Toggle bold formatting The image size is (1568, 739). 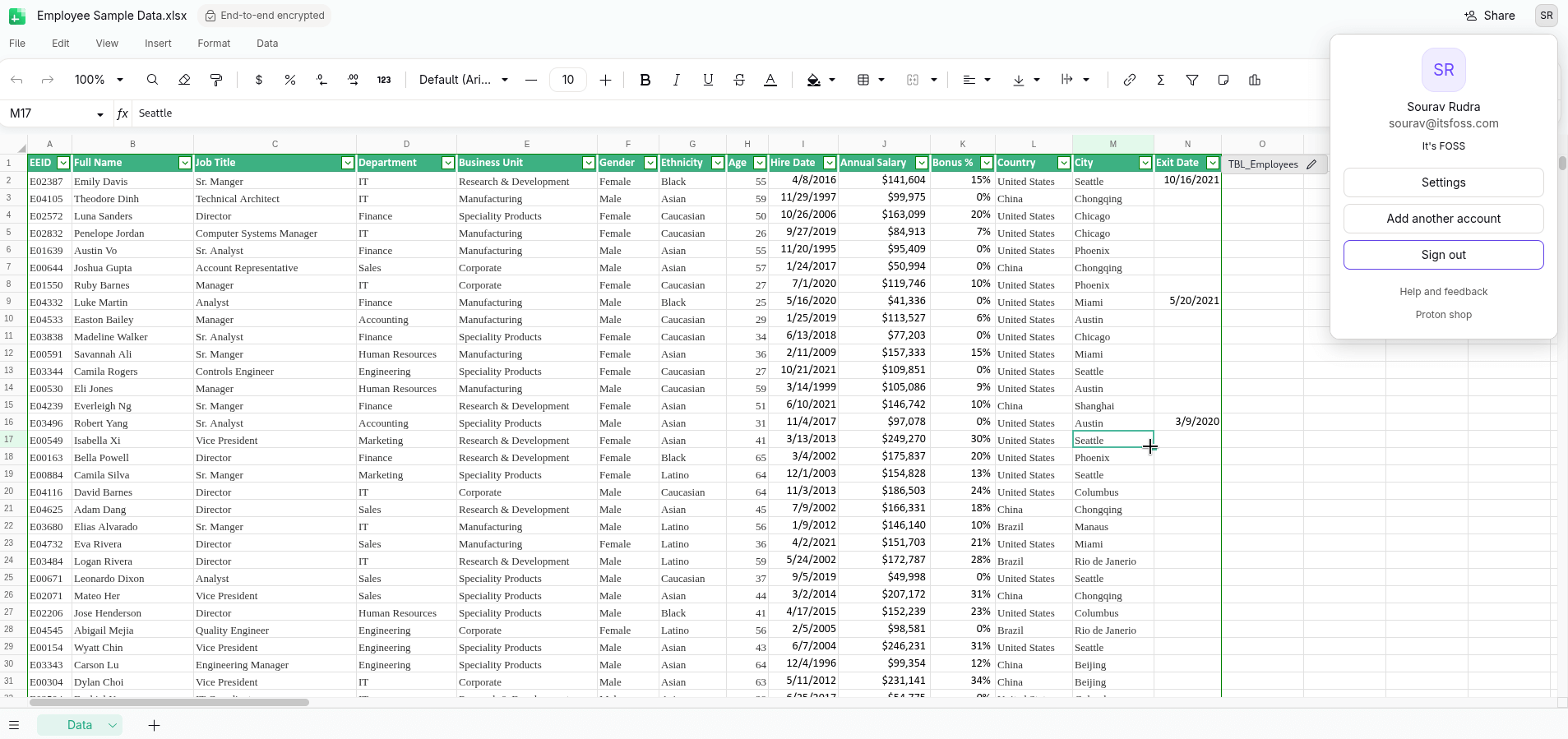pyautogui.click(x=645, y=80)
